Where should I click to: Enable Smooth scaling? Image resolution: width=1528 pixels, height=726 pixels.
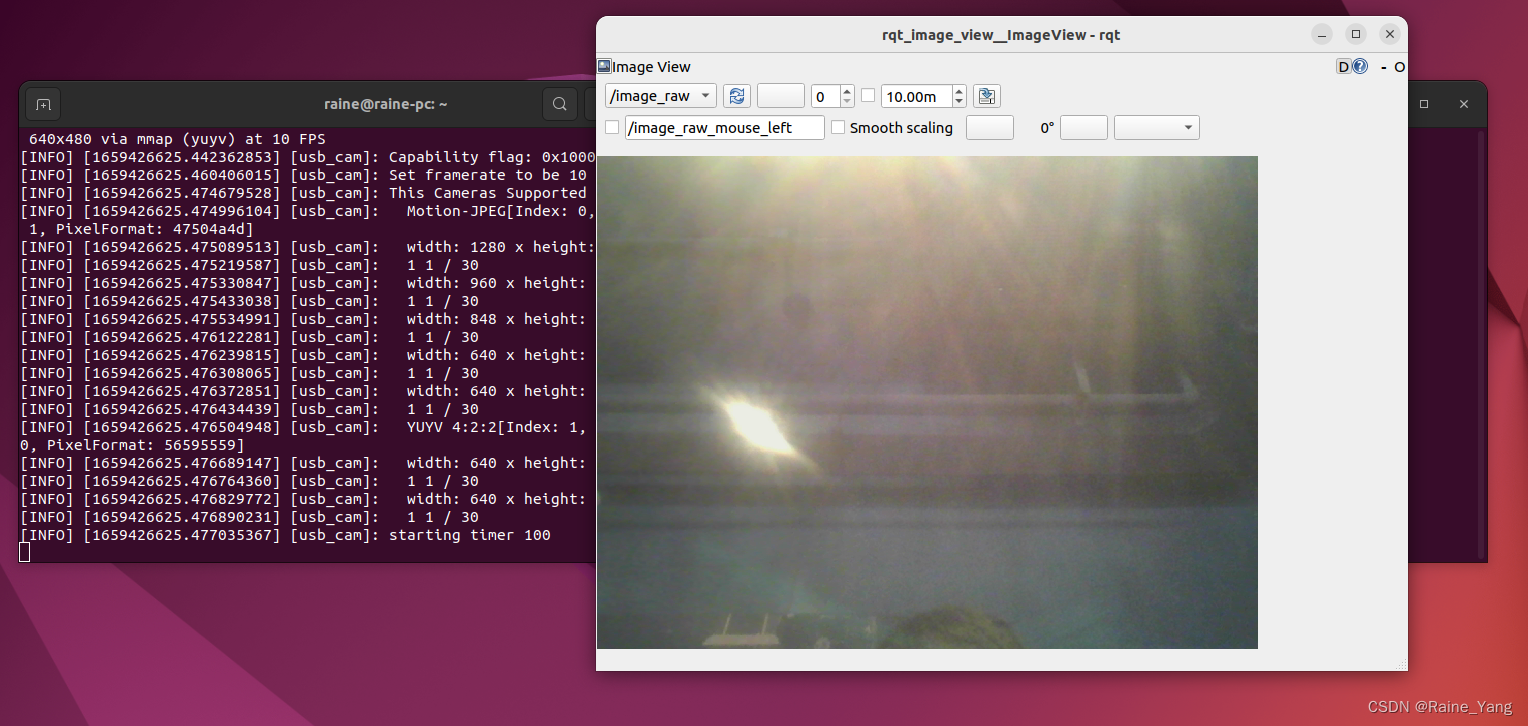tap(838, 128)
